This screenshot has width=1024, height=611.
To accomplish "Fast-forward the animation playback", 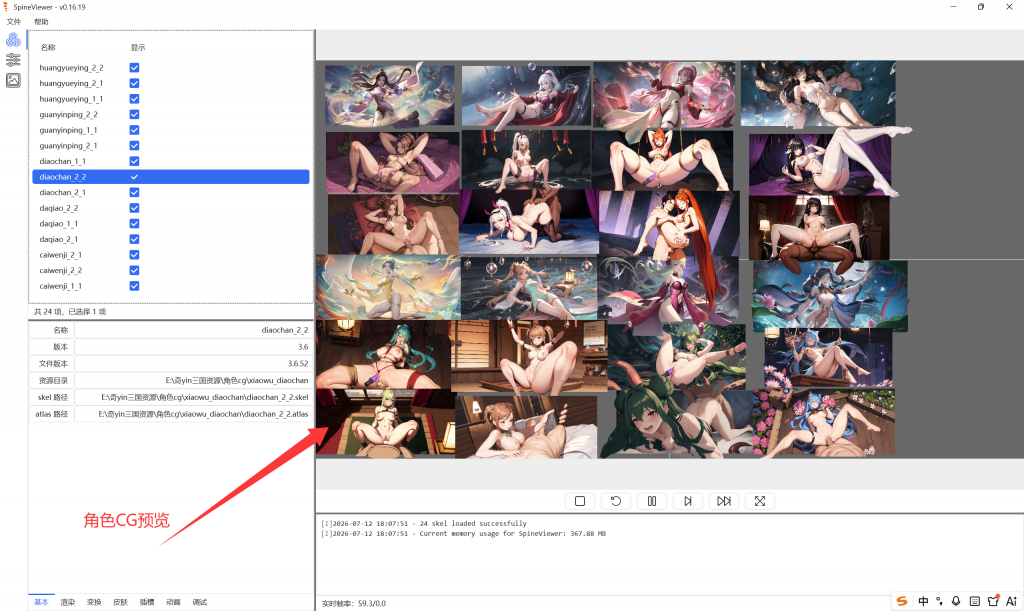I will point(724,501).
